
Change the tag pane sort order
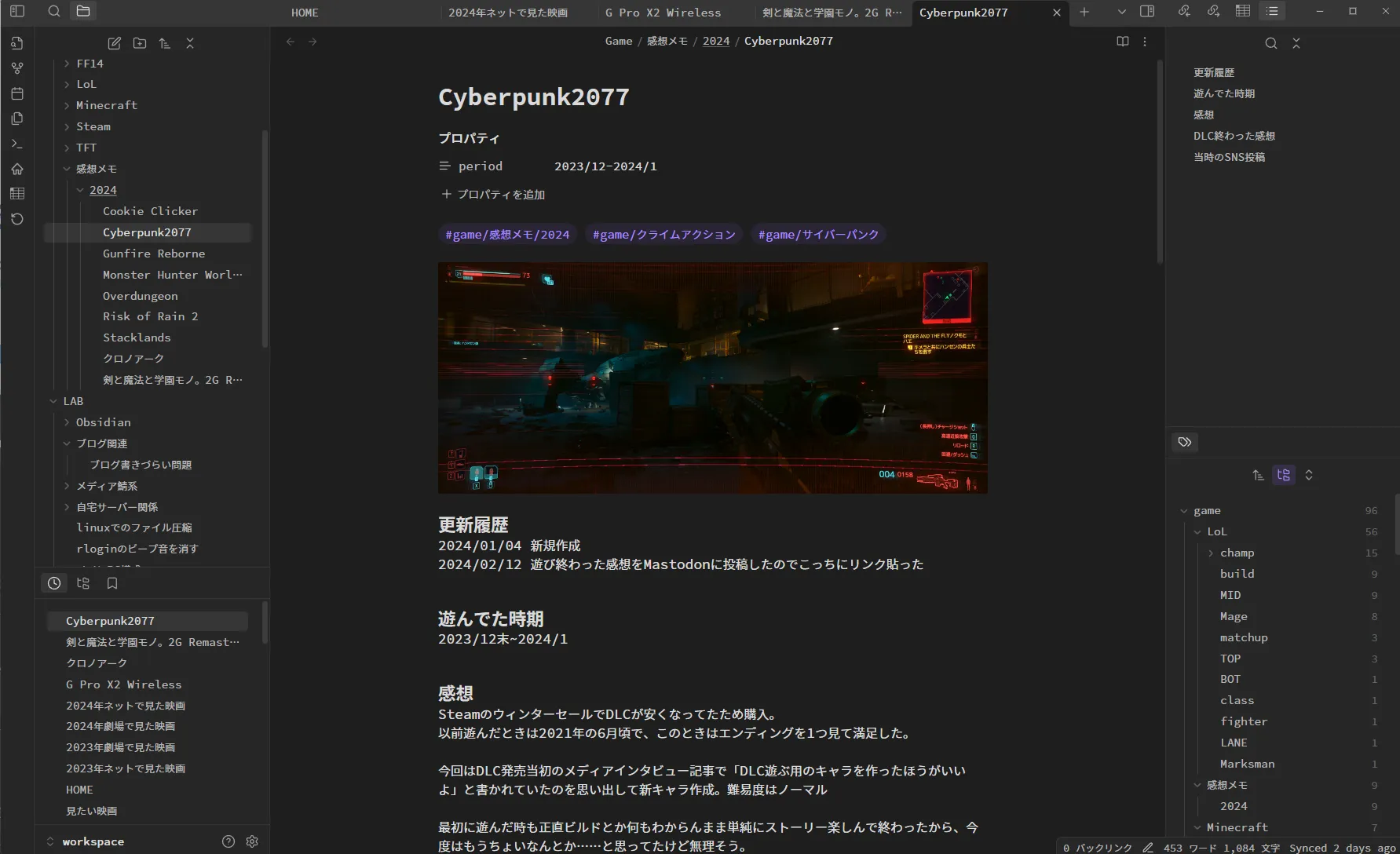1259,475
